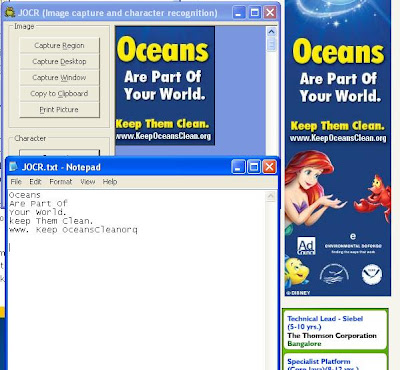The width and height of the screenshot is (400, 370).
Task: Click the Capture Window button
Action: [x=59, y=77]
